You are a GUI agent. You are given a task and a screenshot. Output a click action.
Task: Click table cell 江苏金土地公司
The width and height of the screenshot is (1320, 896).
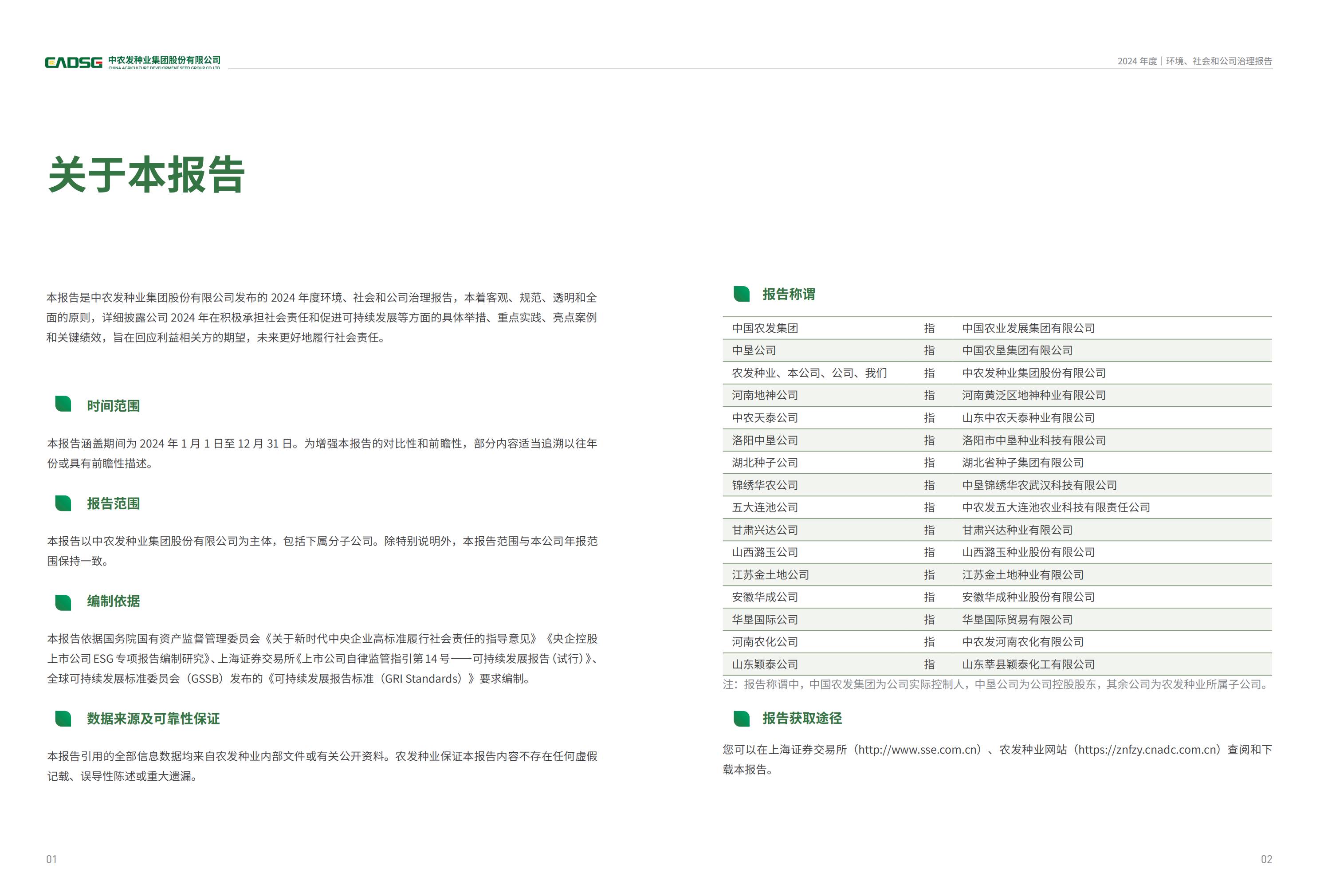tap(771, 575)
